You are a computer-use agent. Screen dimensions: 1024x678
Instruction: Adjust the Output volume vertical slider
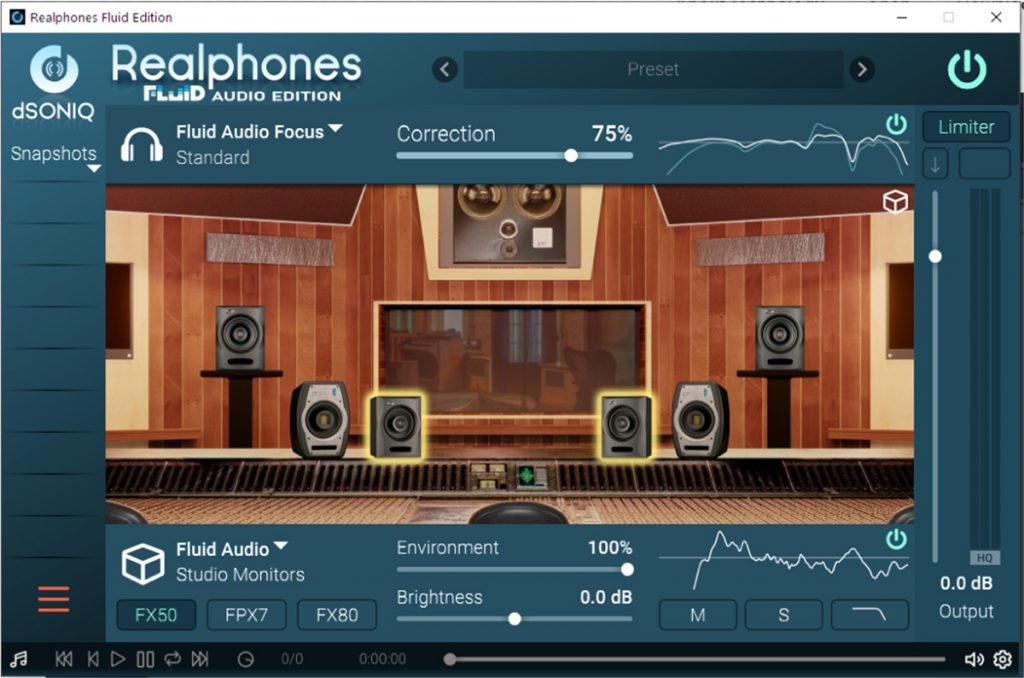click(x=935, y=257)
